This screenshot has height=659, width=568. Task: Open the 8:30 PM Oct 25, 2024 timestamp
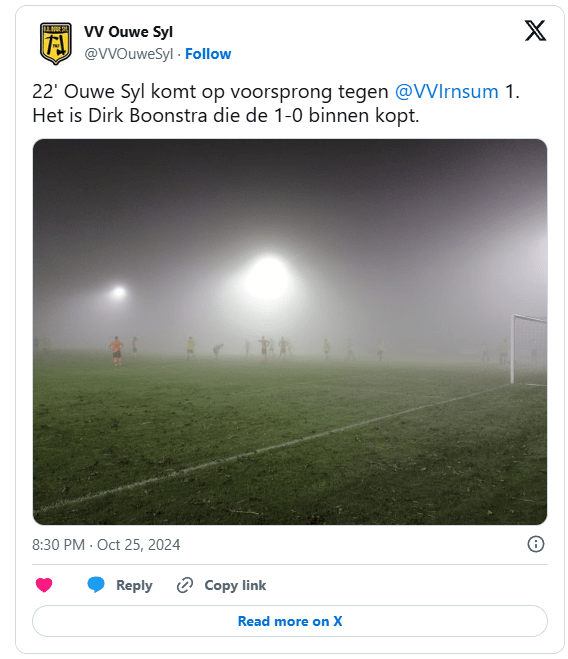[106, 545]
